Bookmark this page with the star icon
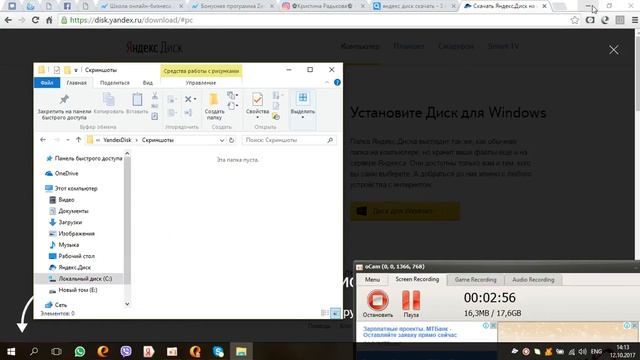Viewport: 640px width, 360px height. pos(575,20)
